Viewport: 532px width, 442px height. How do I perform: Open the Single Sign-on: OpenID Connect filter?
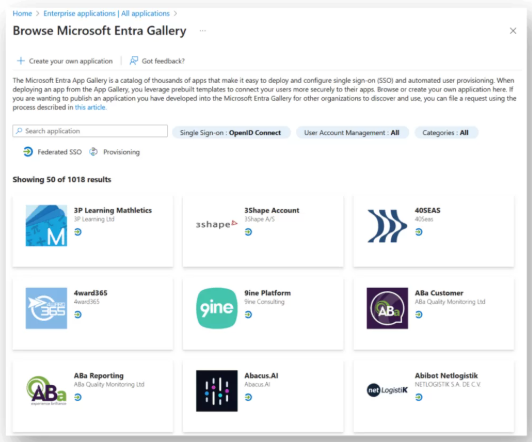click(x=231, y=133)
